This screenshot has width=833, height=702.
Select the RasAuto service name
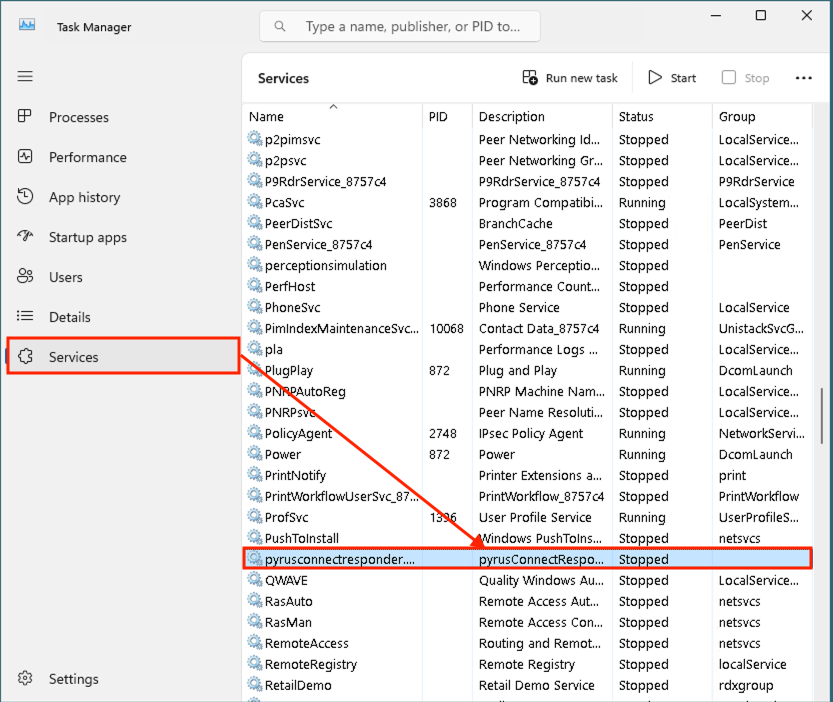click(x=288, y=602)
